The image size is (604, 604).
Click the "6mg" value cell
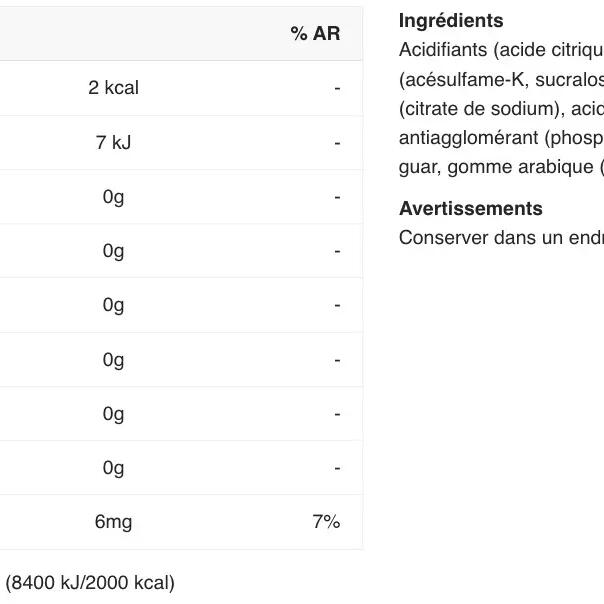(x=113, y=522)
